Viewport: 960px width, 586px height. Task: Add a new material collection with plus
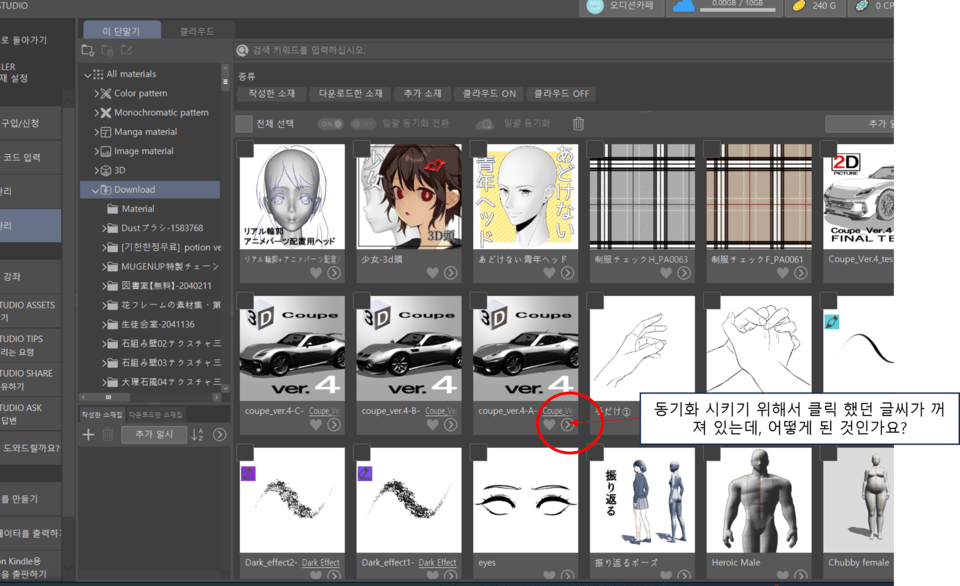88,434
